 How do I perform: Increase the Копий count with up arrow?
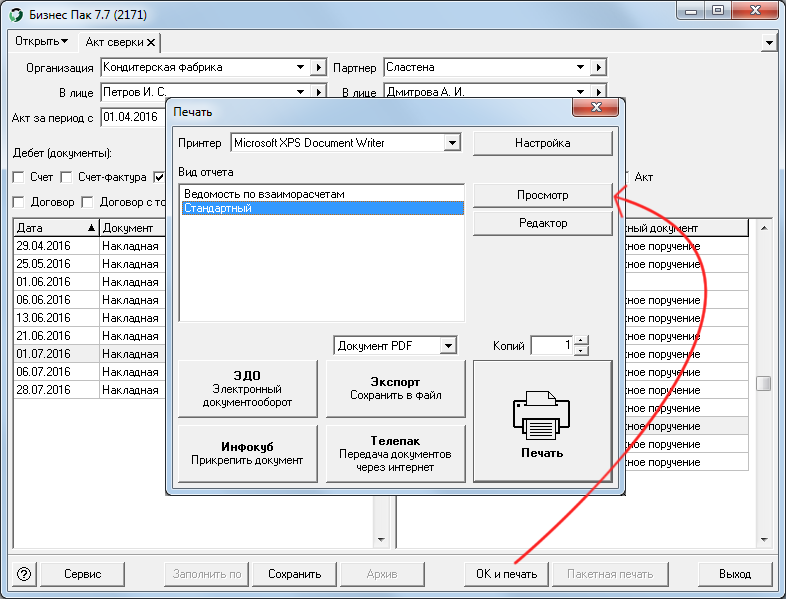point(580,340)
